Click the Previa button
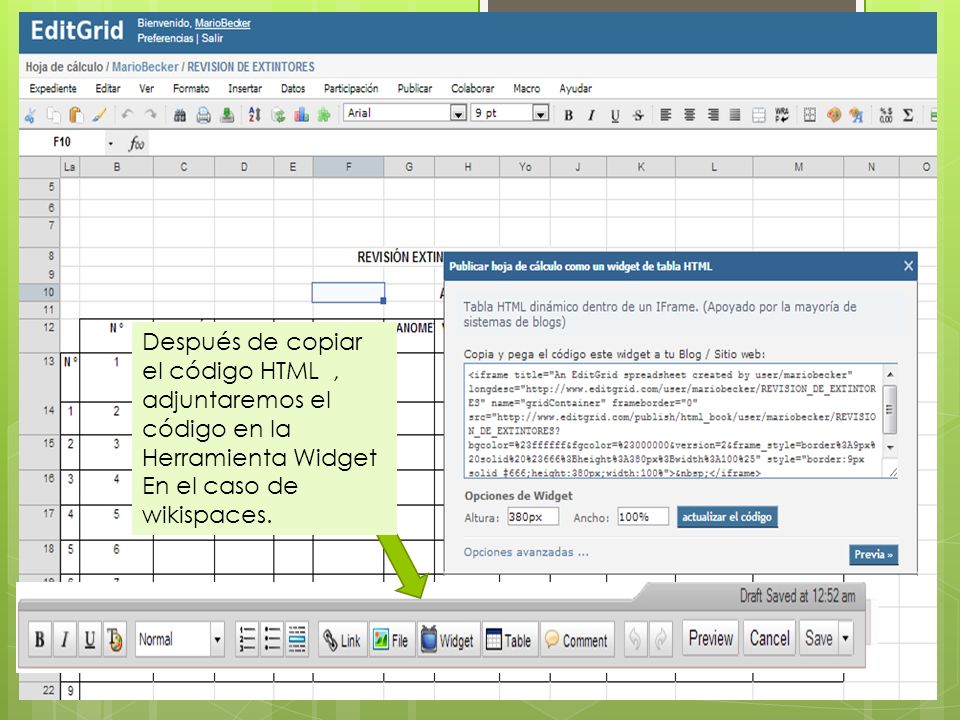Image resolution: width=960 pixels, height=720 pixels. tap(873, 555)
